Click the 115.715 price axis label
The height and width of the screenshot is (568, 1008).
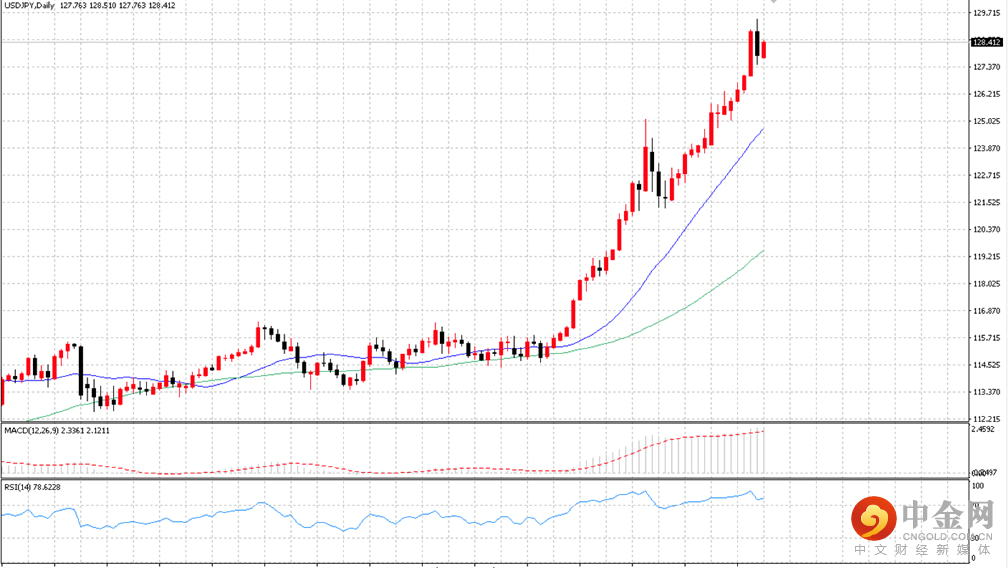pos(987,338)
